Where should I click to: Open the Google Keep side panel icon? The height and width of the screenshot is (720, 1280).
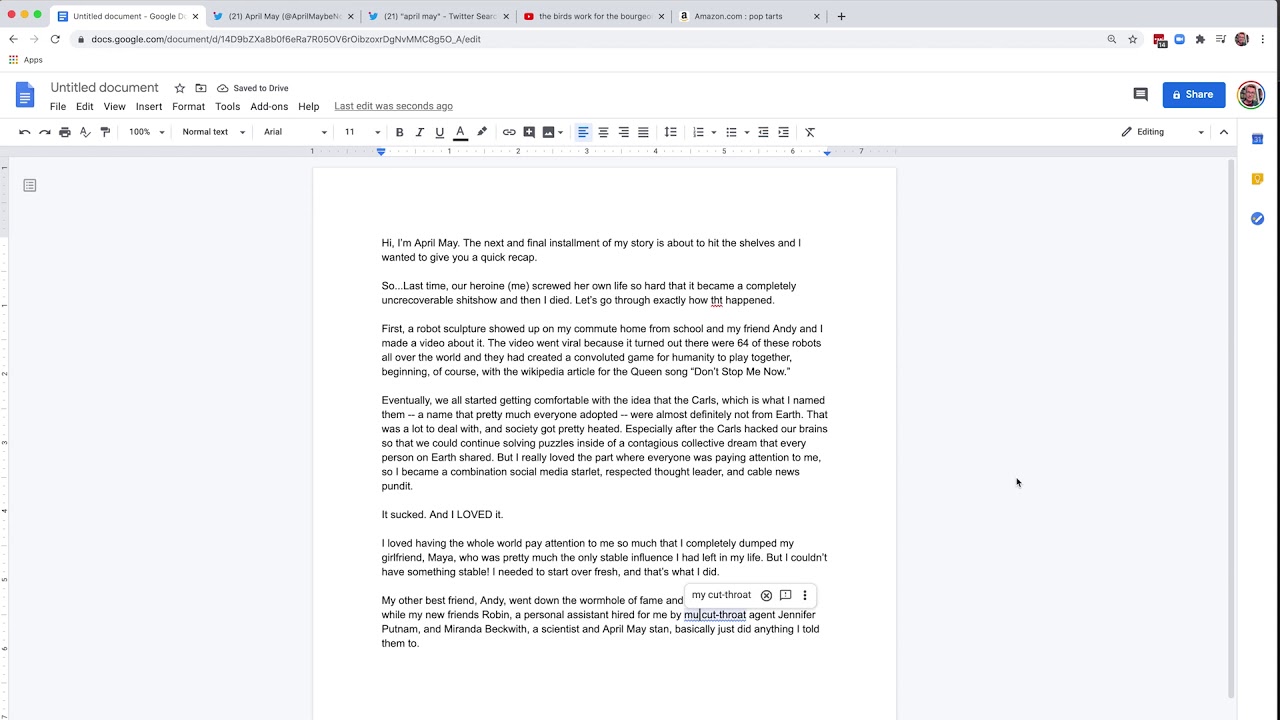click(1257, 179)
